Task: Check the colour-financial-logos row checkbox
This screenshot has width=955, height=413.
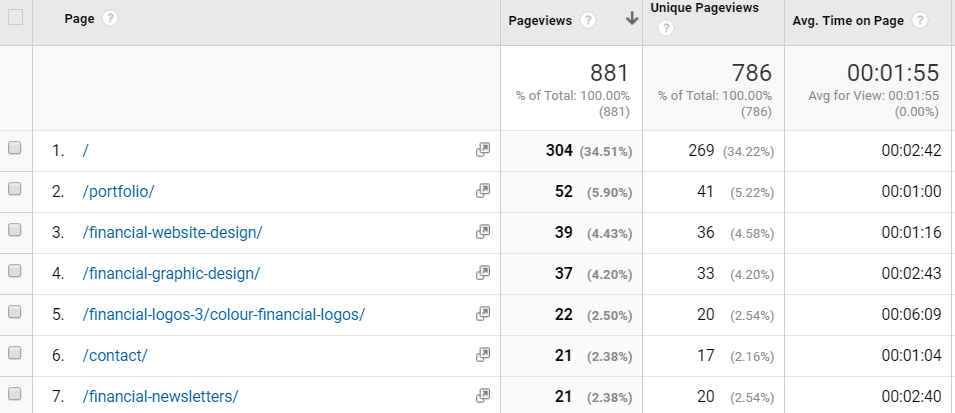Action: [x=15, y=312]
